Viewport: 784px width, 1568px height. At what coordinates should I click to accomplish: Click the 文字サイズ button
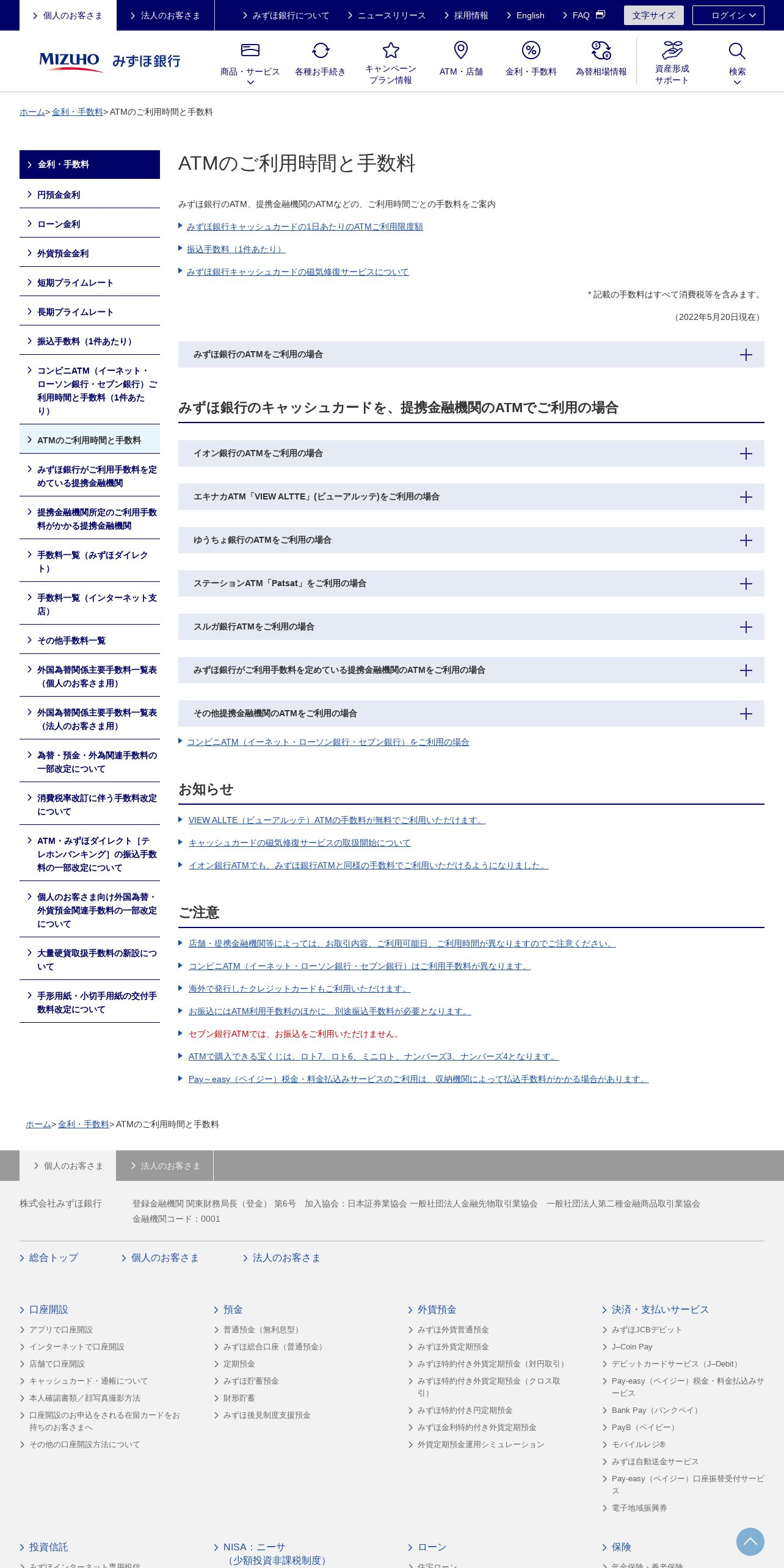pyautogui.click(x=653, y=15)
